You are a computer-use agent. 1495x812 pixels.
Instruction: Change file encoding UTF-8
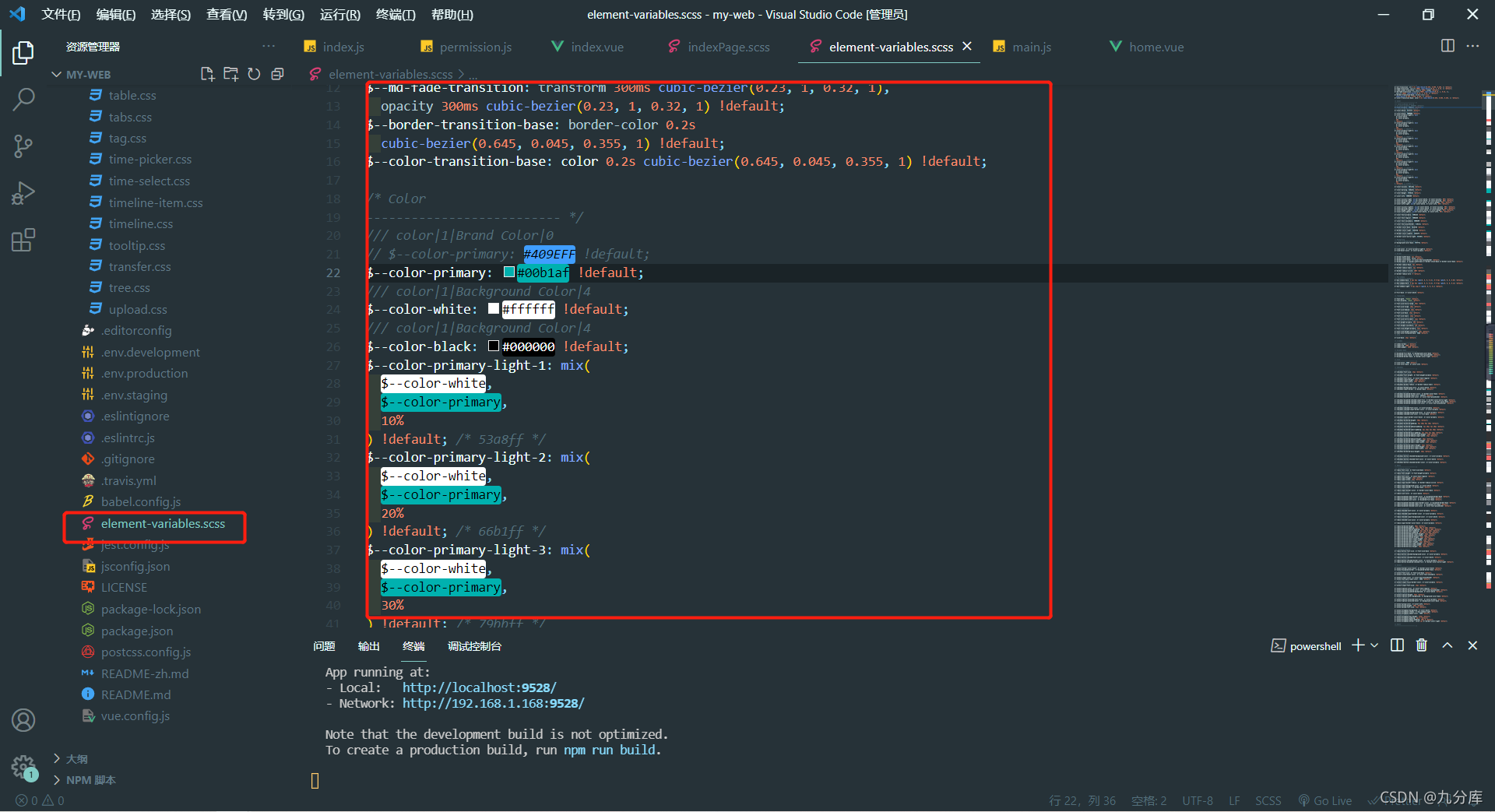[x=1198, y=800]
